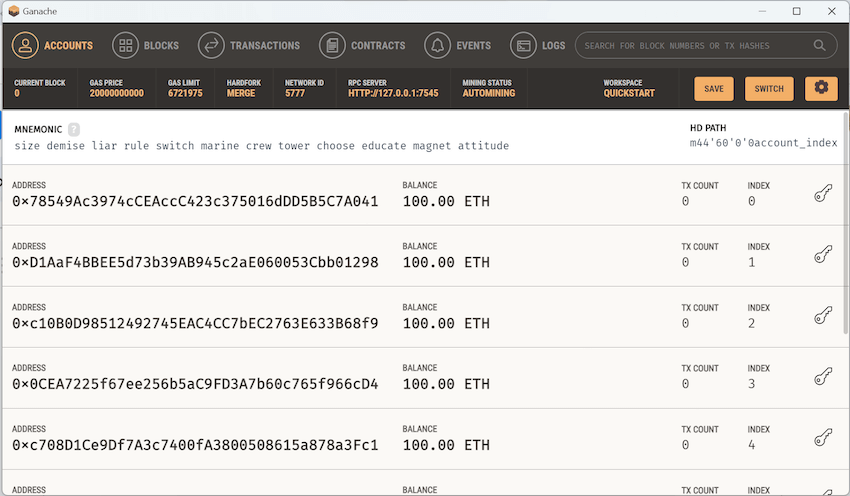This screenshot has width=850, height=496.
Task: Open the Blocks grid icon
Action: click(126, 46)
